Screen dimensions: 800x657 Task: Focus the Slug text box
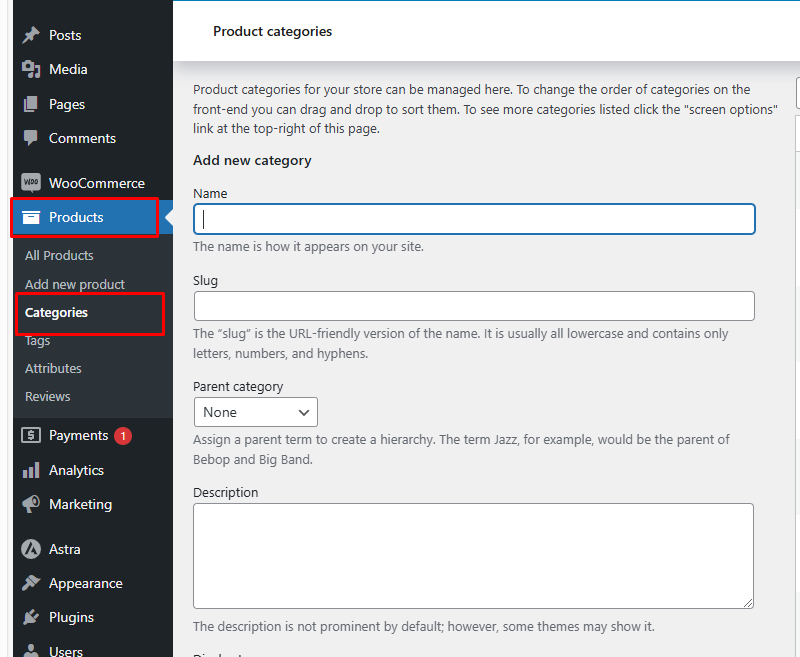(474, 306)
